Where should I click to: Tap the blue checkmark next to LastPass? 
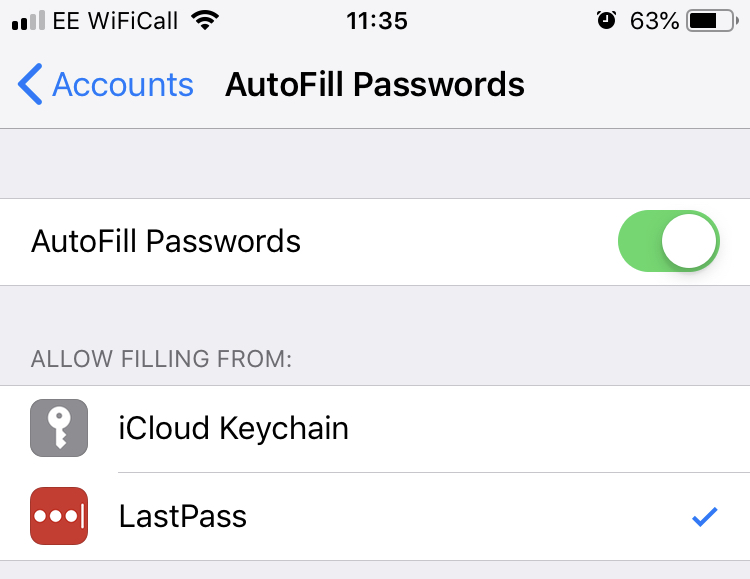(705, 517)
